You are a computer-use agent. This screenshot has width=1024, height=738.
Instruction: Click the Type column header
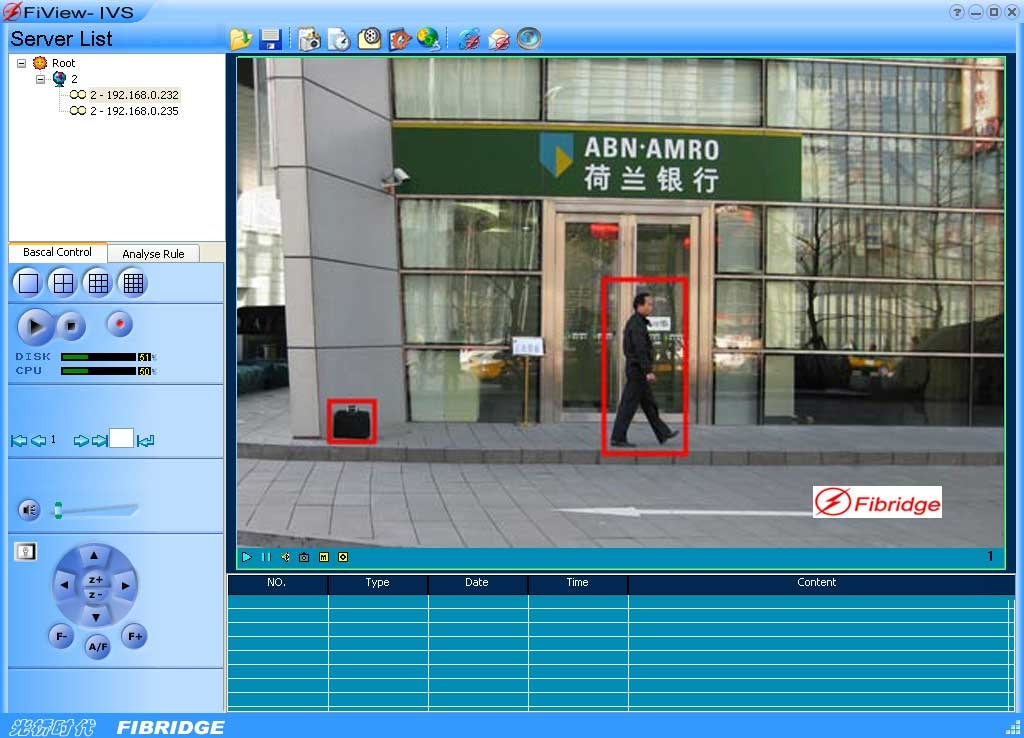377,583
